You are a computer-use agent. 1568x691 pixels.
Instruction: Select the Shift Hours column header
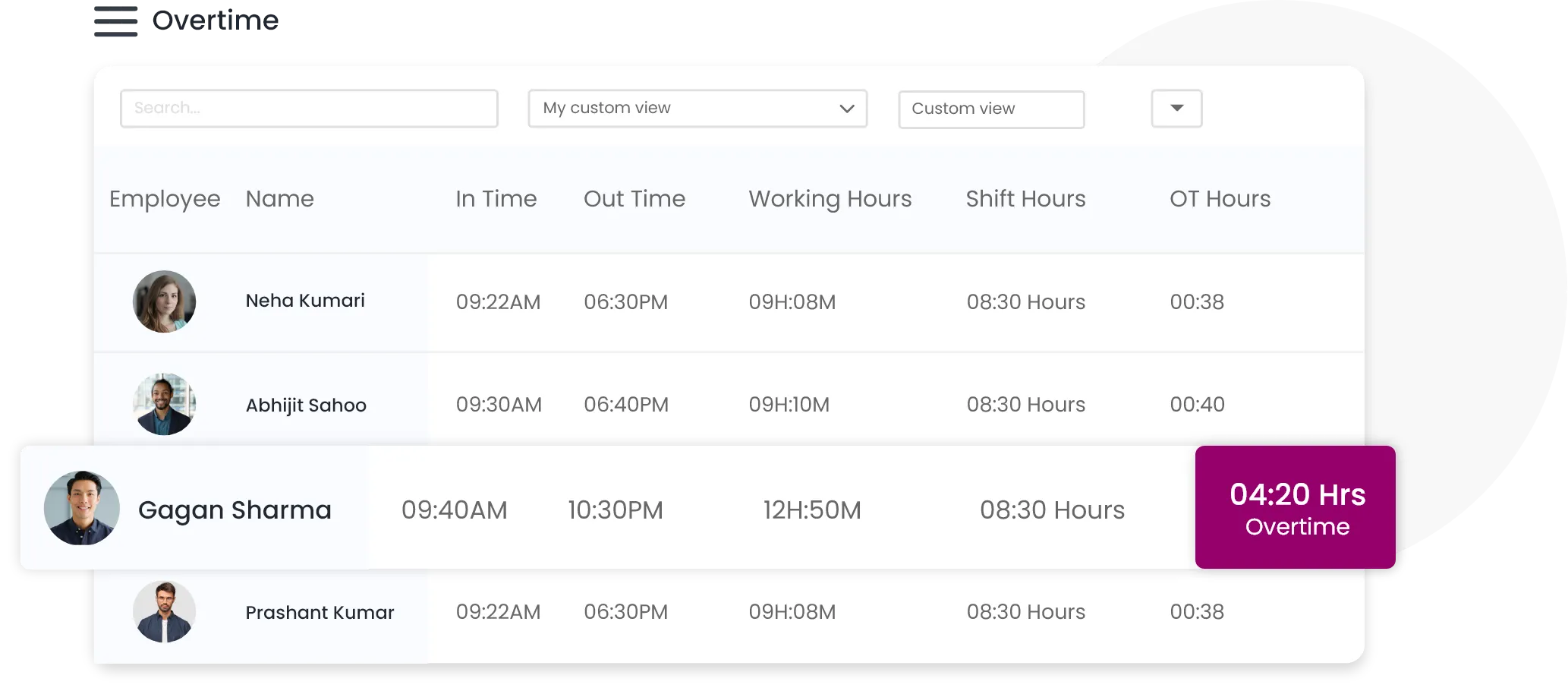tap(1025, 199)
